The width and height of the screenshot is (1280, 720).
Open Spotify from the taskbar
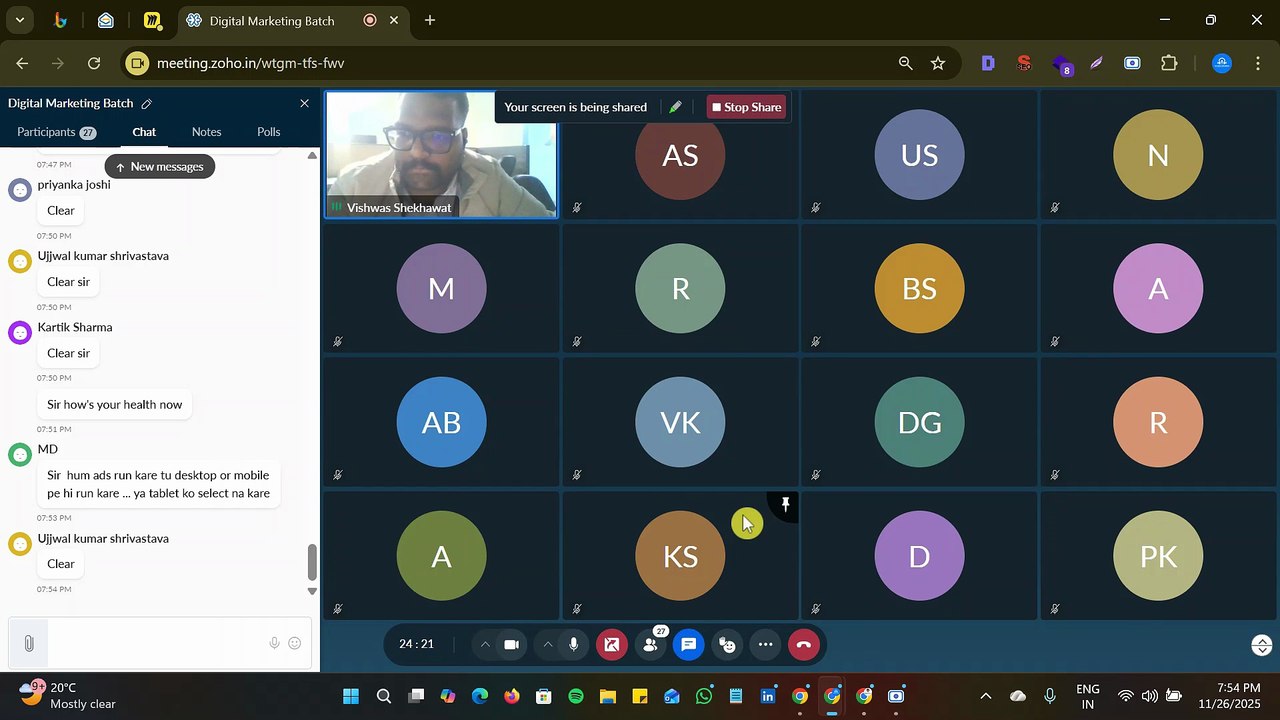pyautogui.click(x=576, y=696)
